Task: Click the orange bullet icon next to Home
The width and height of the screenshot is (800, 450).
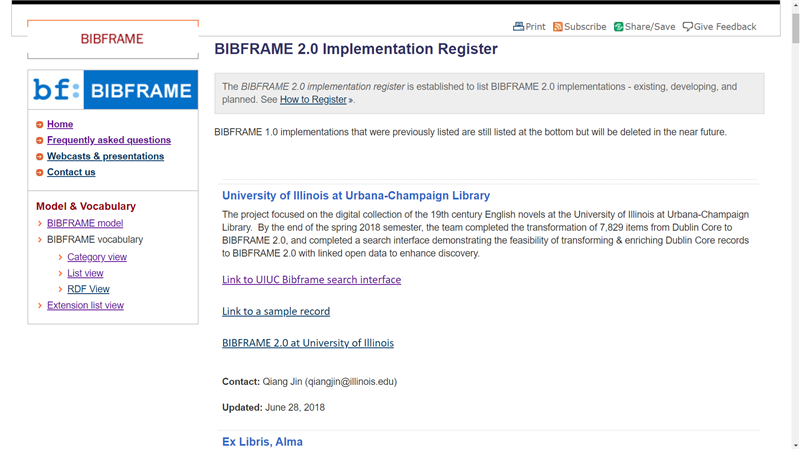Action: 40,125
